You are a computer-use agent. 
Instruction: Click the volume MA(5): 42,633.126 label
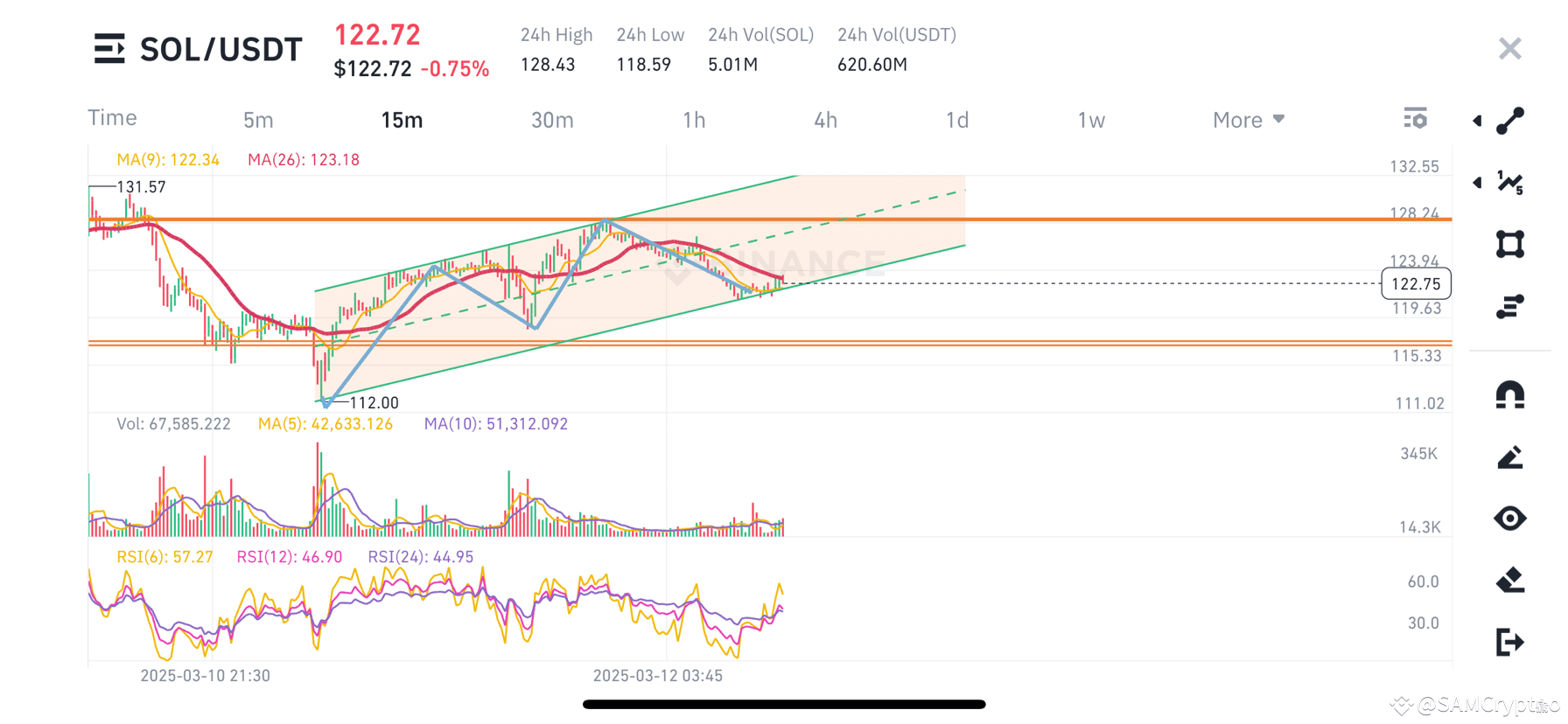click(x=325, y=424)
